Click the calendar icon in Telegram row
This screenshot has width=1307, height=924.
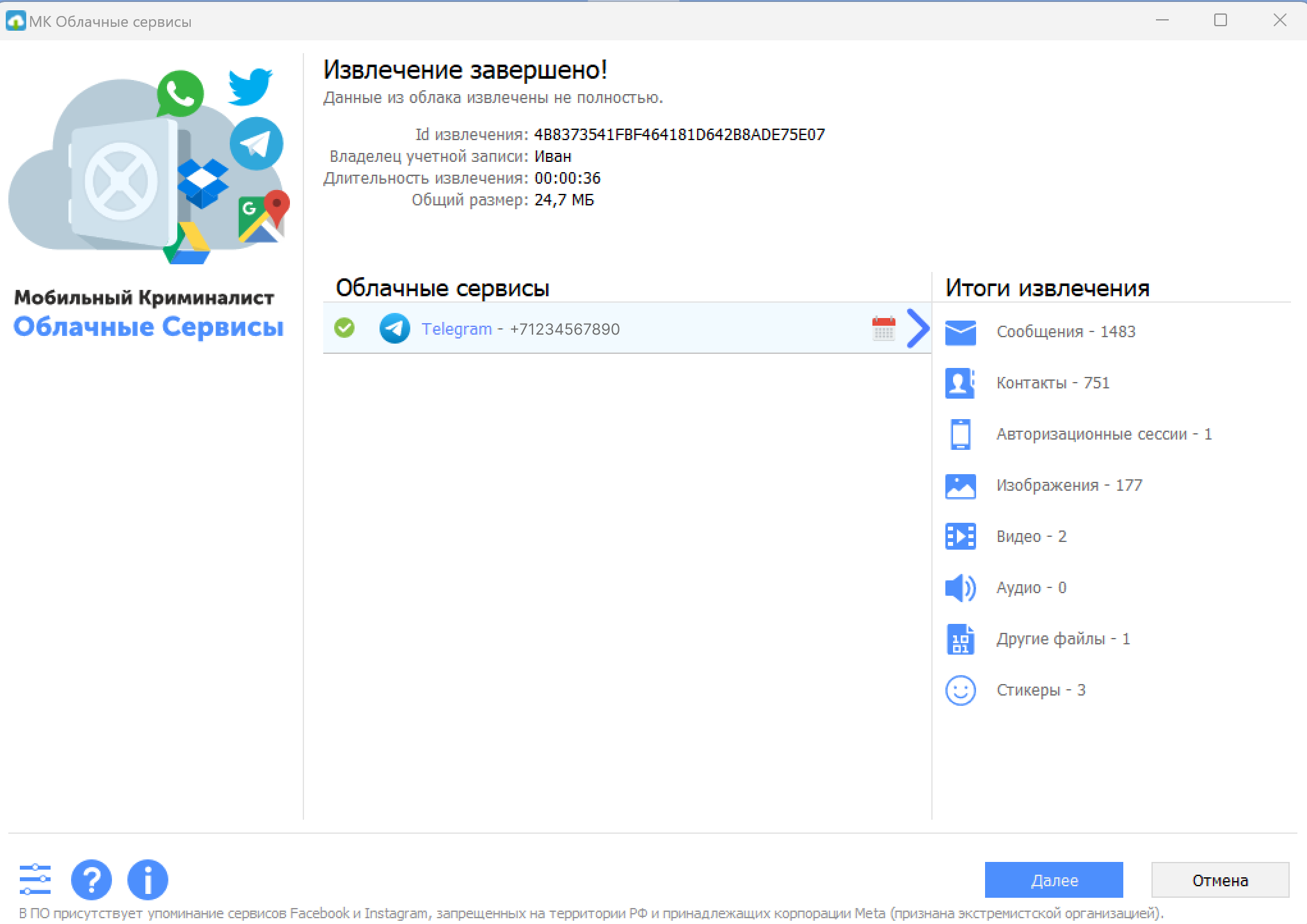(x=883, y=329)
